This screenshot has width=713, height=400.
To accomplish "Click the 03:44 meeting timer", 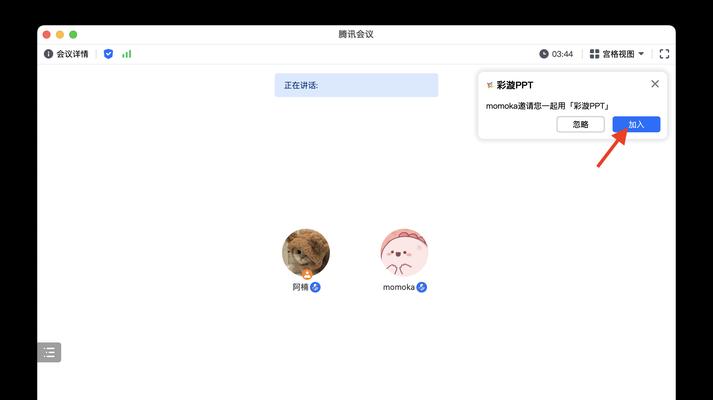I will 562,54.
